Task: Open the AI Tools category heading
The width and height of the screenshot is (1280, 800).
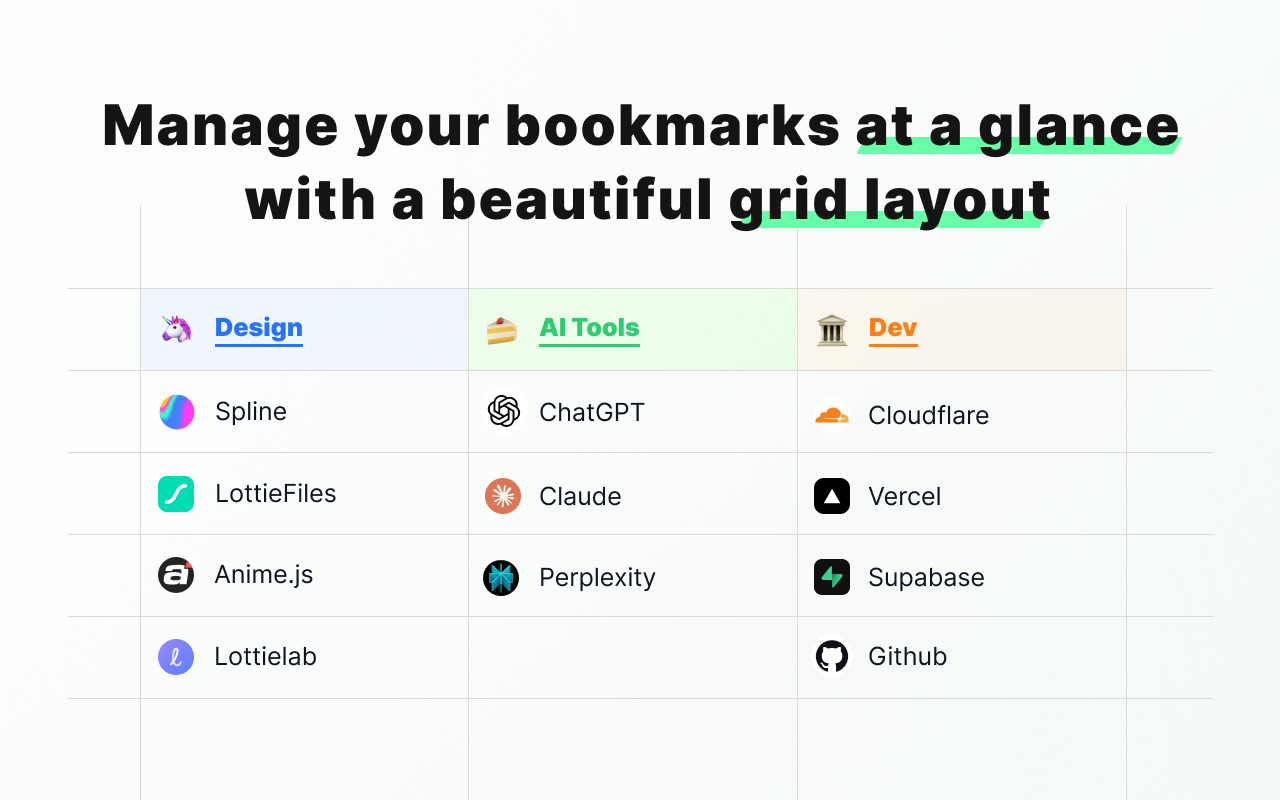Action: click(589, 328)
